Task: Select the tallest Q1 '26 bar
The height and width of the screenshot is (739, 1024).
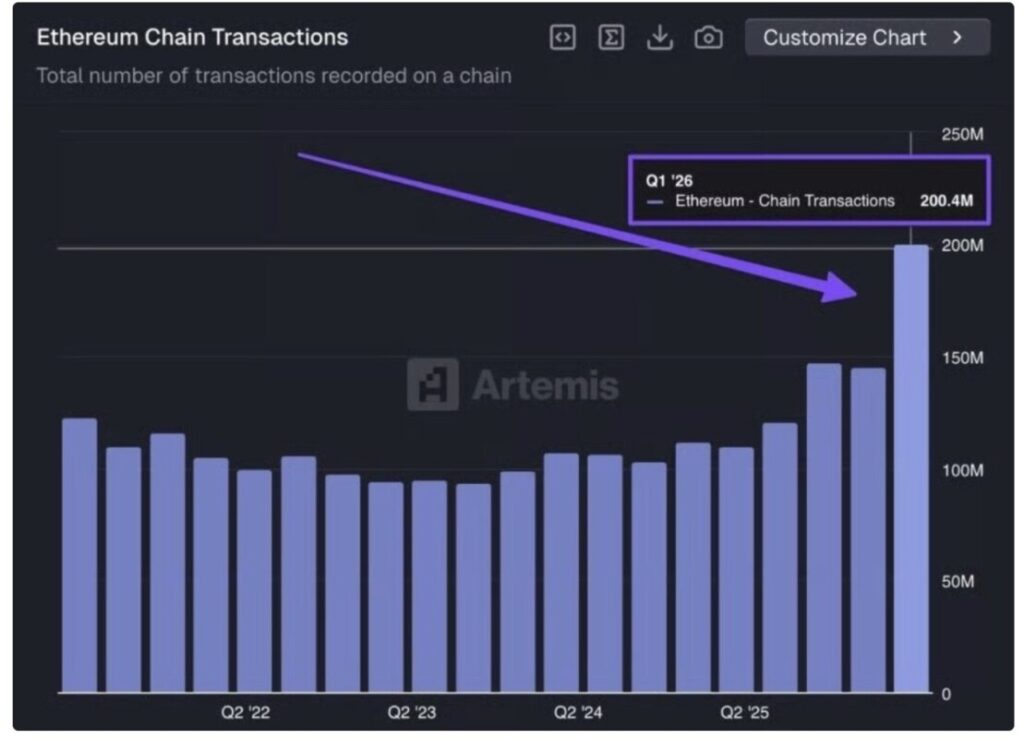Action: [x=911, y=468]
